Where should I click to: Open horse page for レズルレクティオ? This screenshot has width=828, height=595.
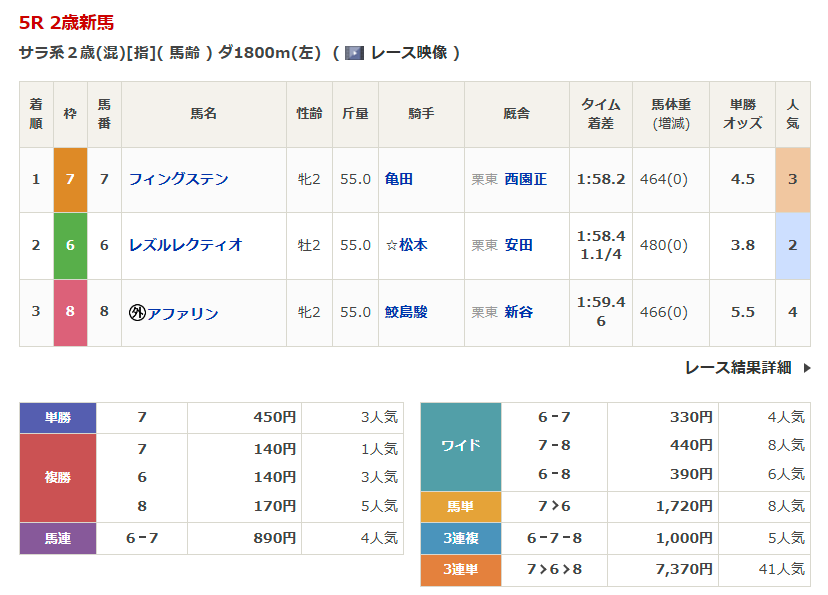pyautogui.click(x=185, y=245)
